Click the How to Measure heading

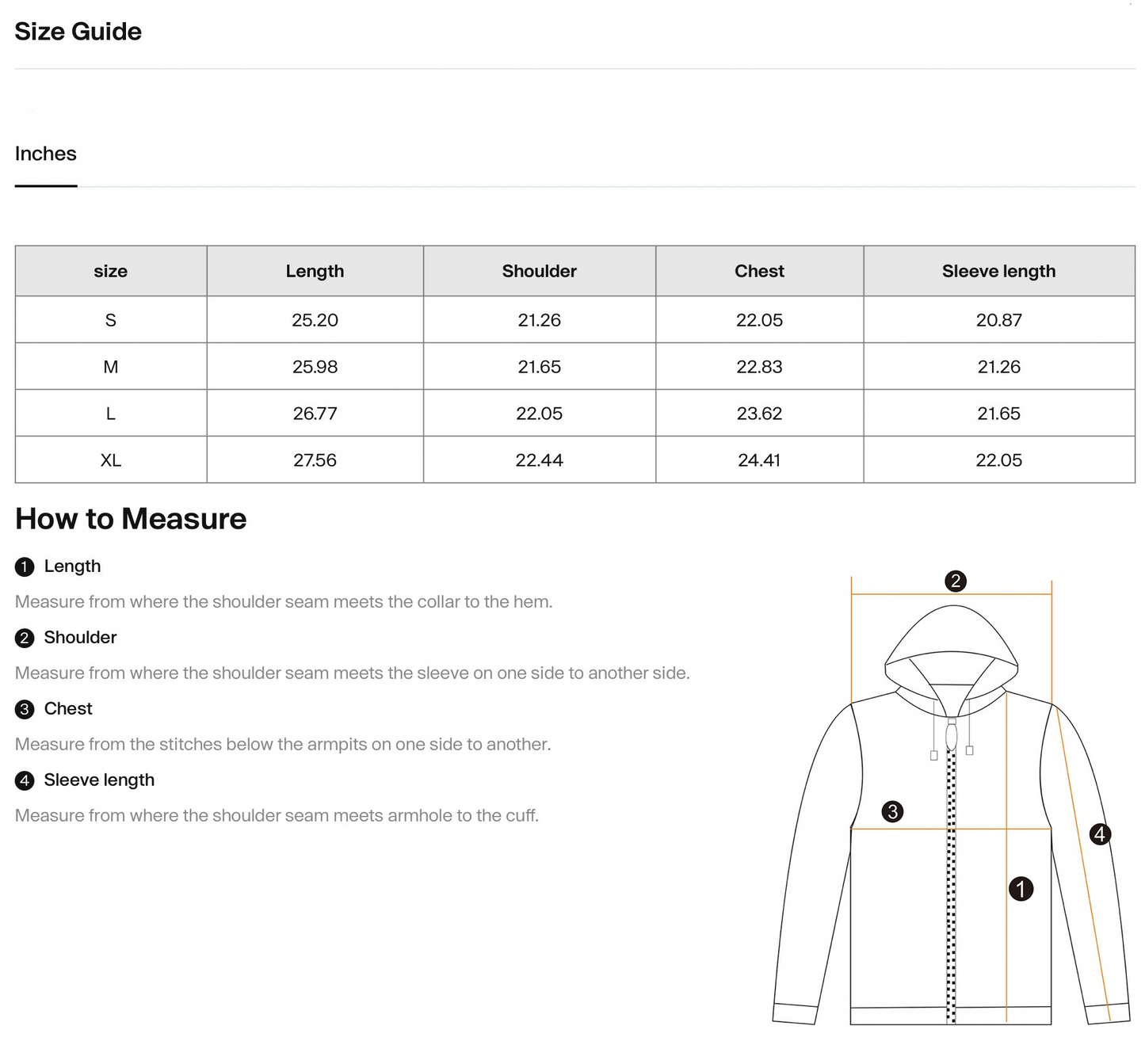(131, 519)
